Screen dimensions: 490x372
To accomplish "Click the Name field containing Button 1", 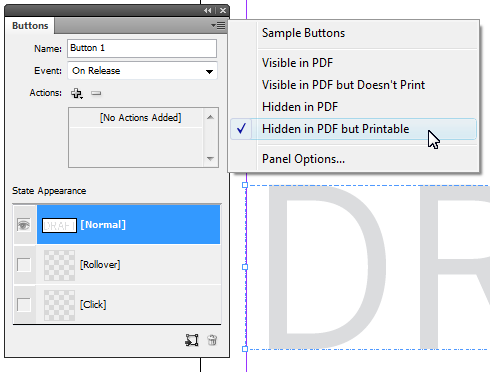I will [x=142, y=48].
